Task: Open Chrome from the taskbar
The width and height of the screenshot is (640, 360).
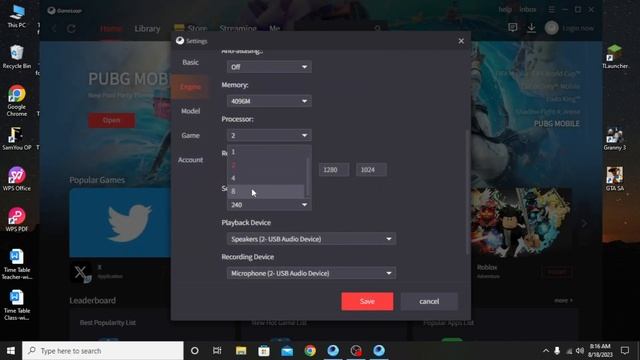Action: coord(310,351)
